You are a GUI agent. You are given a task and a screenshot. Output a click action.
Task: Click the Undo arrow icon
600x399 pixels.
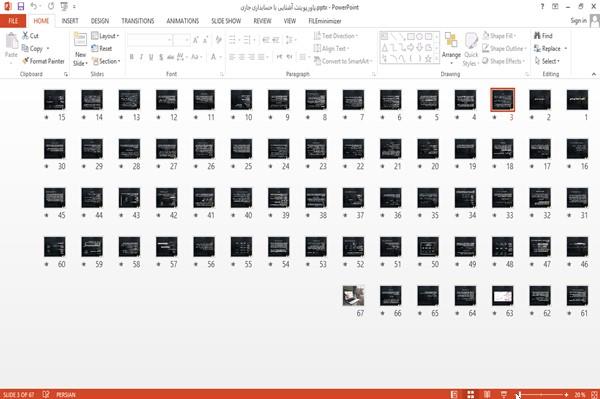[x=34, y=6]
